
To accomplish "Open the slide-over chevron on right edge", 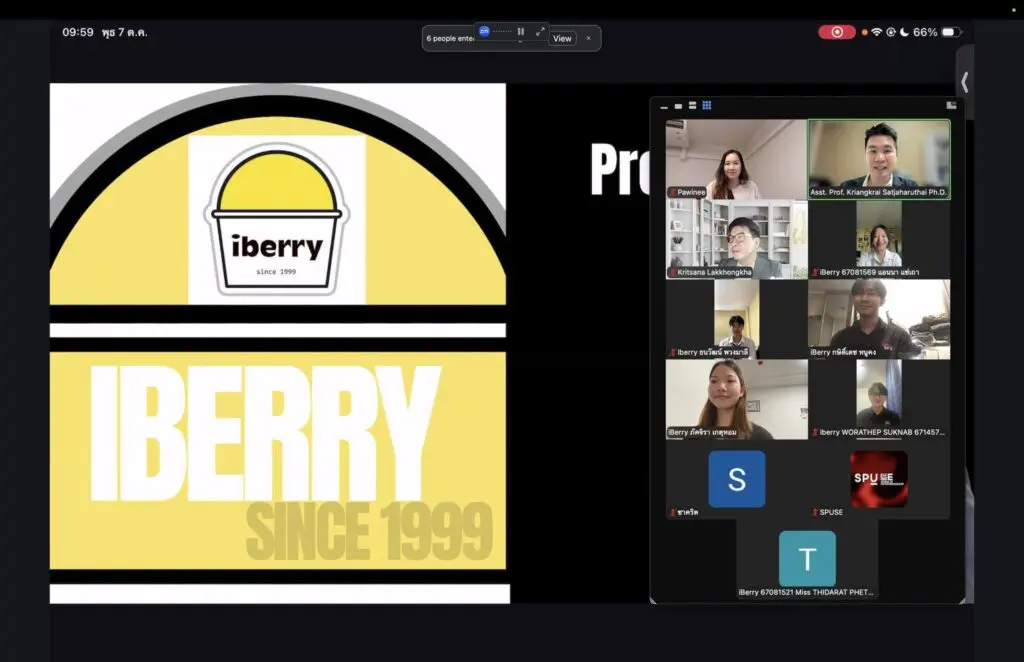I will click(965, 82).
